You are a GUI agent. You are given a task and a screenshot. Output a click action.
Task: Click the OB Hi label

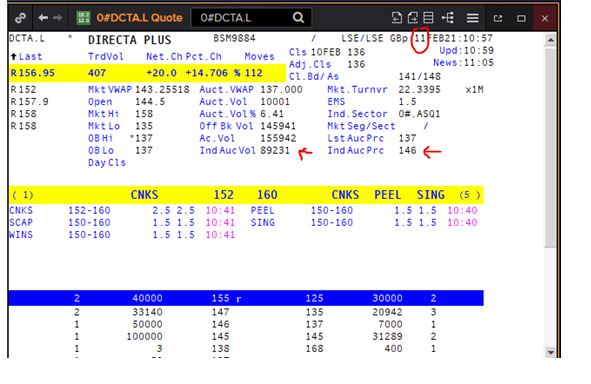[100, 138]
